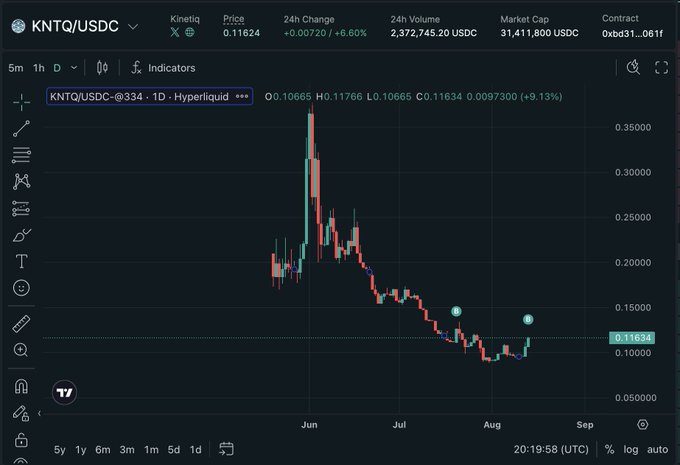Collapse the drawing toolbar arrow
The image size is (680, 465).
coord(39,413)
